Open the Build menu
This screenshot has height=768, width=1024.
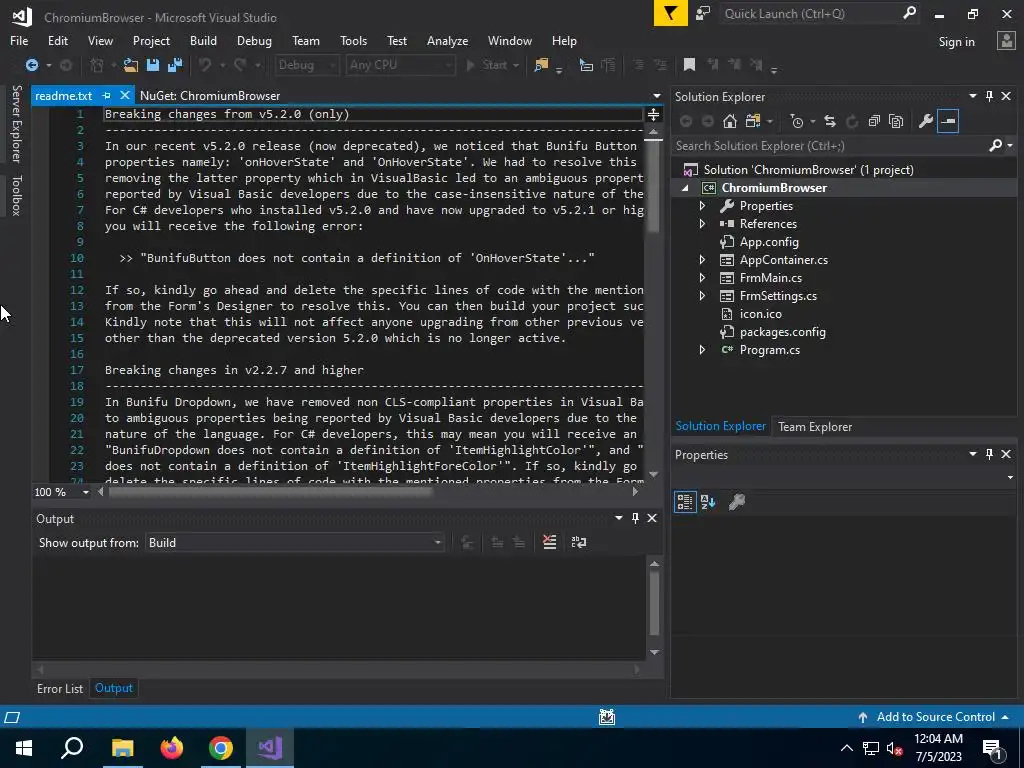click(203, 40)
